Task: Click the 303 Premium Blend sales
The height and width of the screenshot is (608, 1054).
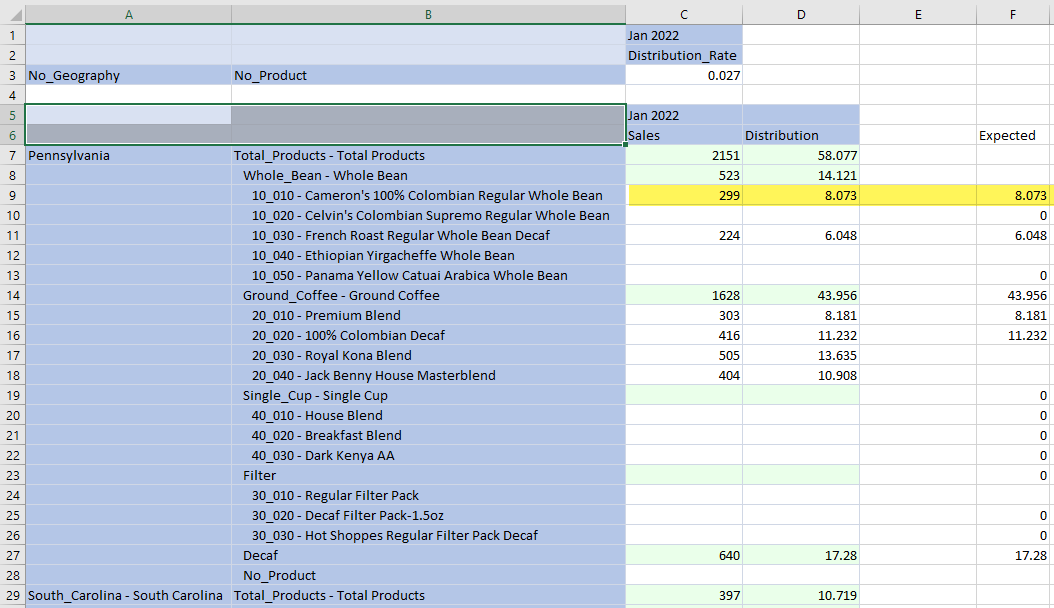Action: pyautogui.click(x=684, y=315)
